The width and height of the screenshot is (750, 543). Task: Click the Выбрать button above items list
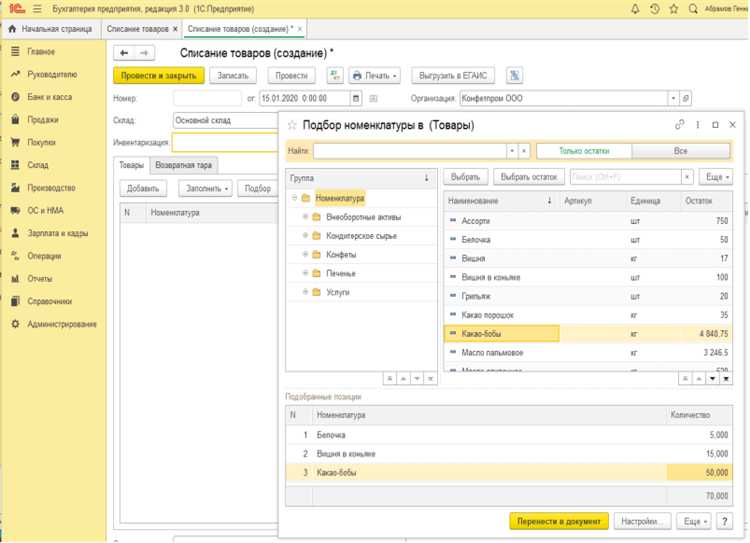pos(465,177)
